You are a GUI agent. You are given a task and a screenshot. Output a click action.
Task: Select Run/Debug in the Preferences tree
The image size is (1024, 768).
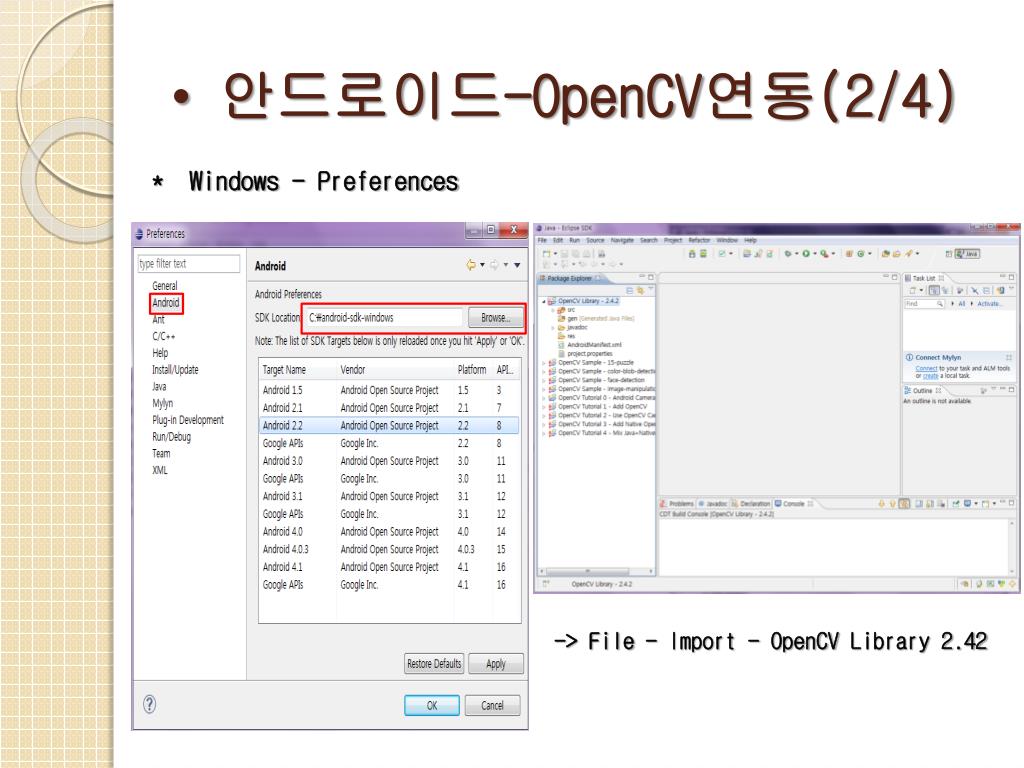coord(172,437)
